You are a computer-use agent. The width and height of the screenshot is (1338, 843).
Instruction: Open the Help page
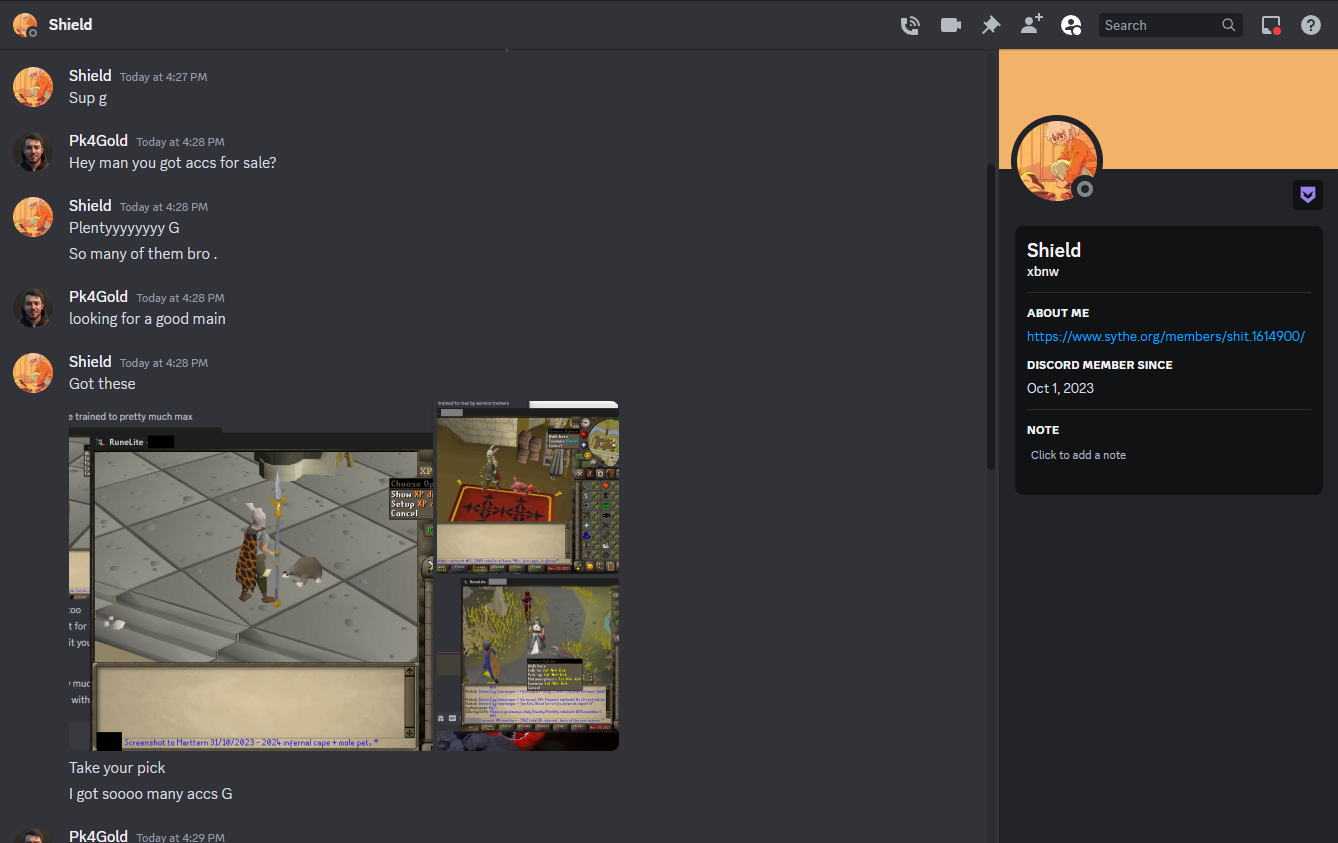pyautogui.click(x=1311, y=25)
